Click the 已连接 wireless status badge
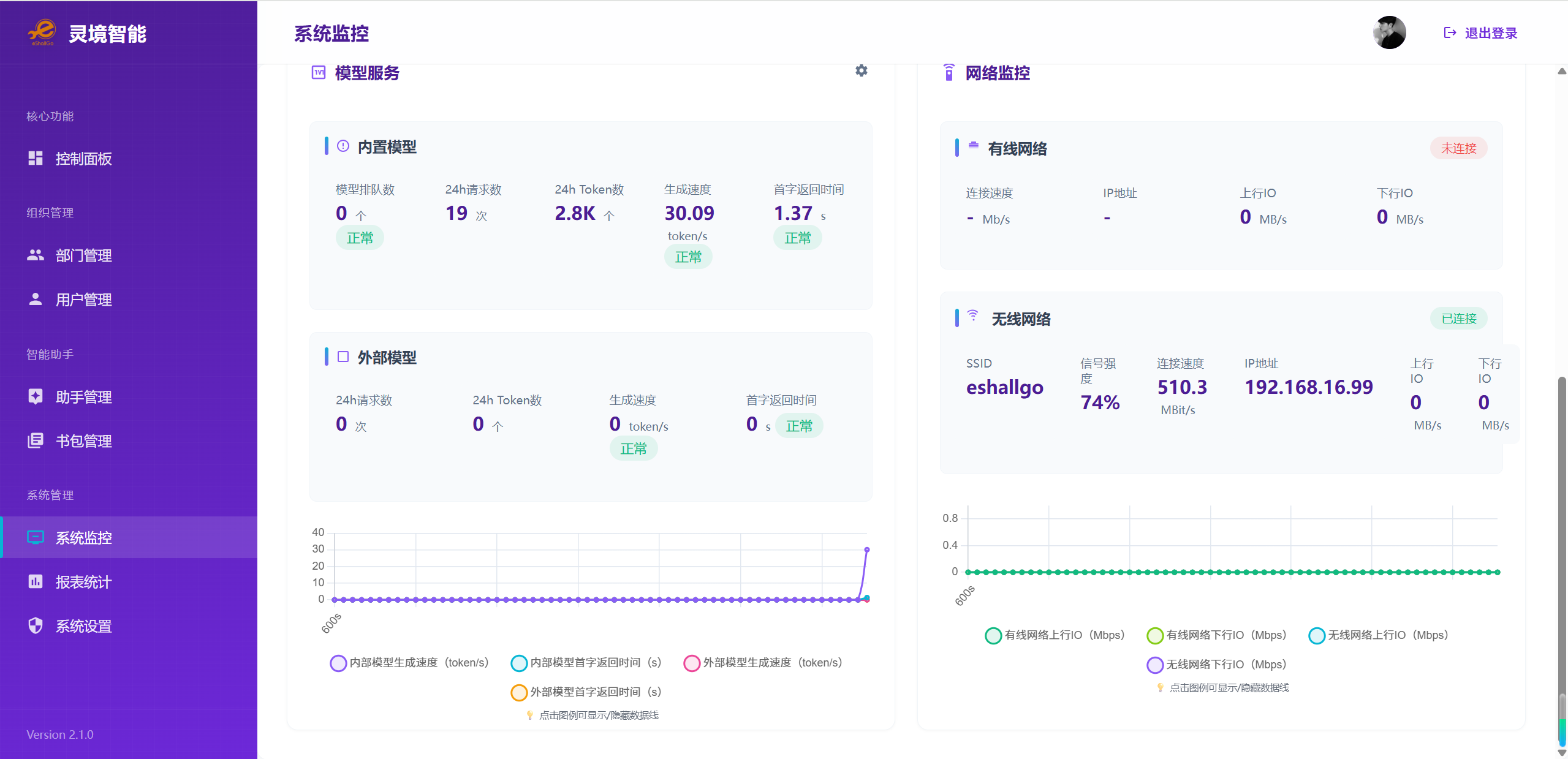1568x759 pixels. 1458,319
